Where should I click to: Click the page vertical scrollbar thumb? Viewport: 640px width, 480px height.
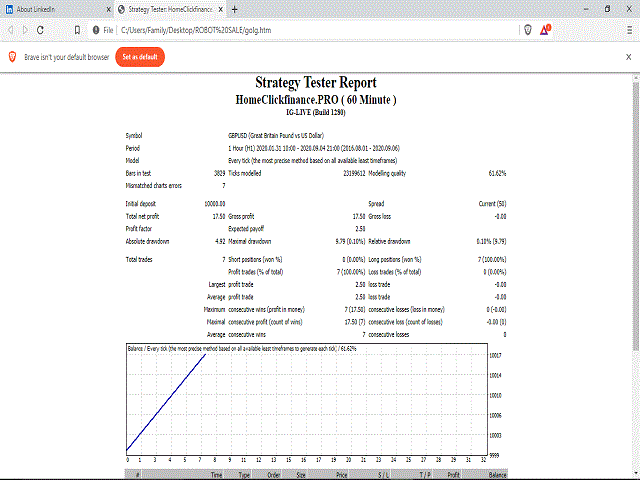(636, 214)
